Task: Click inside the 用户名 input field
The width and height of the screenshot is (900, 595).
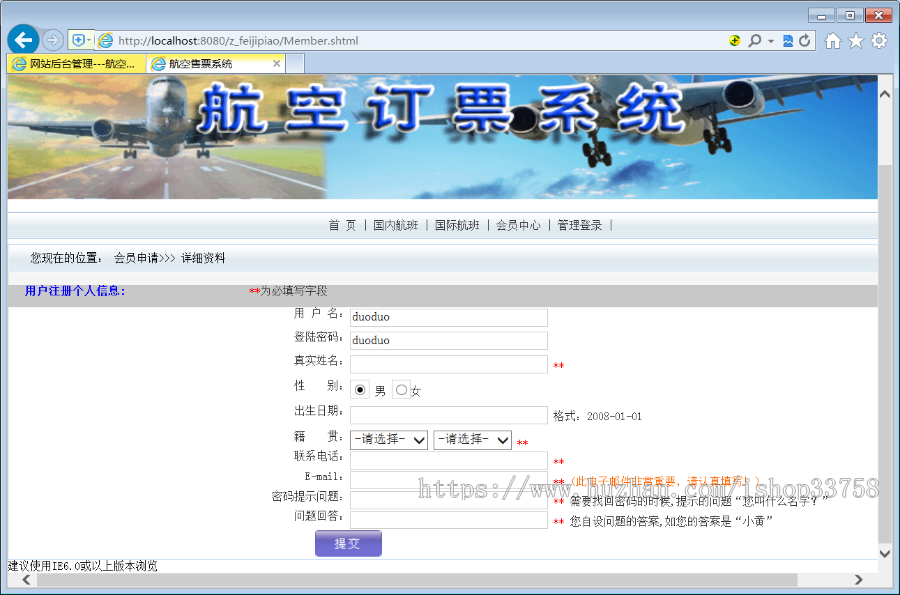Action: 447,316
